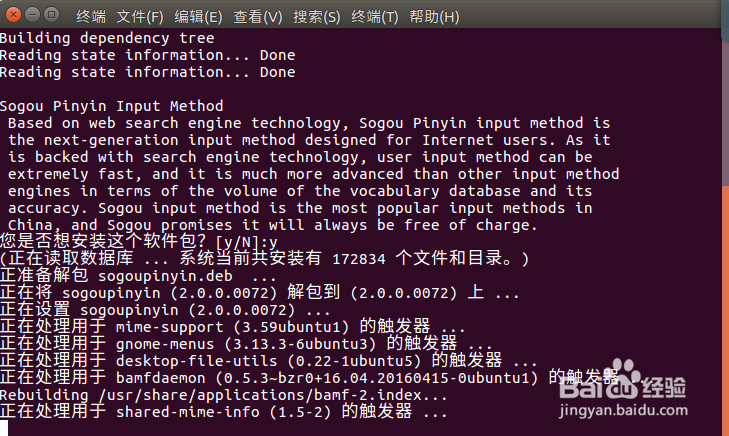Open the 文件(F) menu
The height and width of the screenshot is (436, 729).
(x=140, y=18)
